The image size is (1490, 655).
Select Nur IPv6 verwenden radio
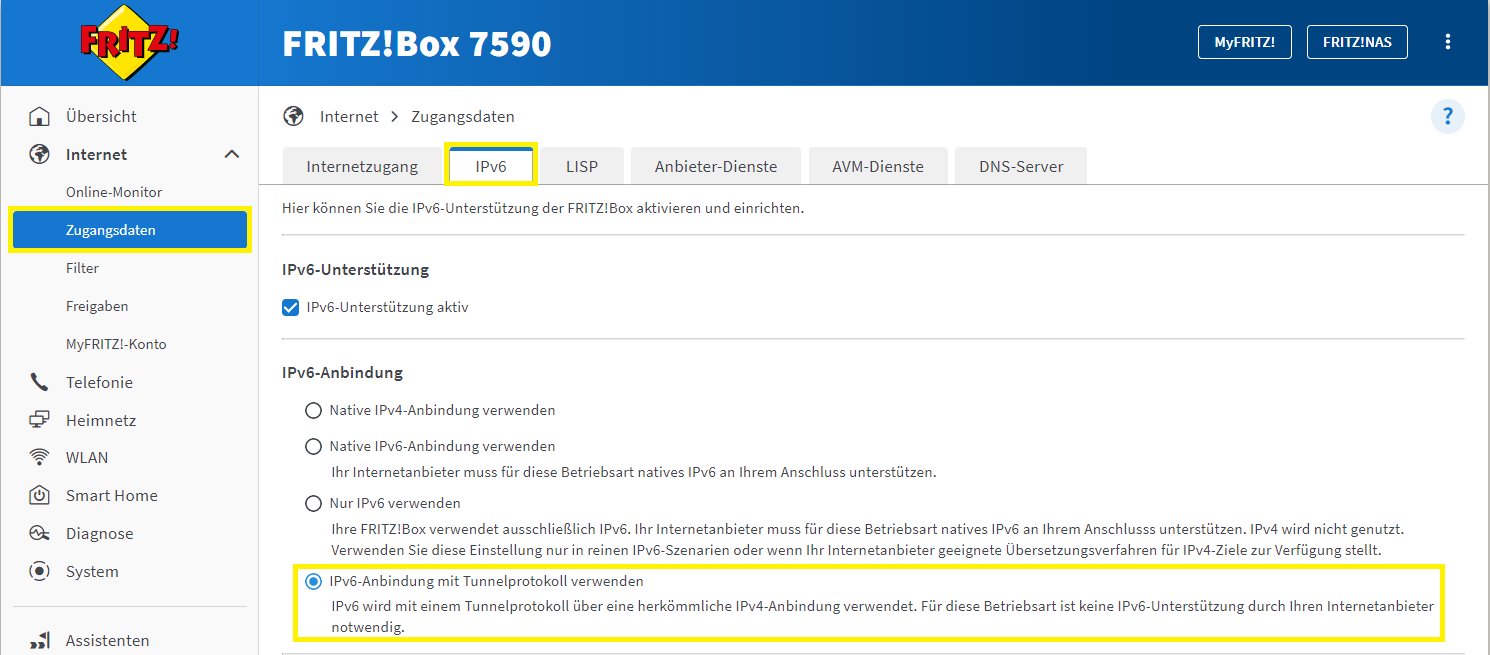point(313,503)
